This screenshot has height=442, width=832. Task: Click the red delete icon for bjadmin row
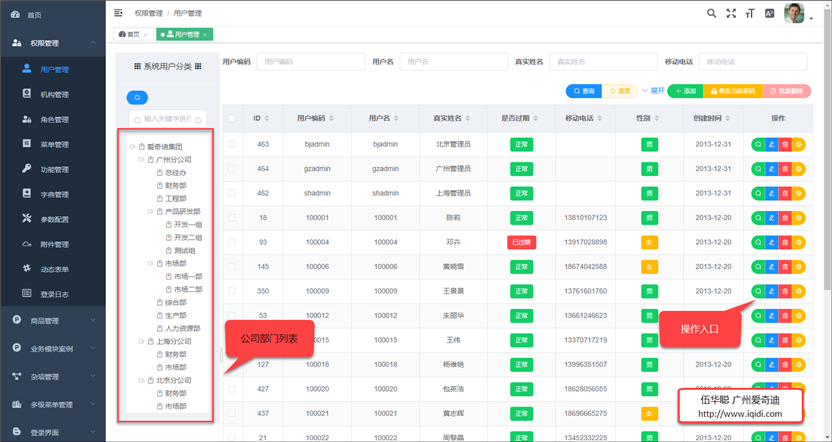[x=785, y=144]
